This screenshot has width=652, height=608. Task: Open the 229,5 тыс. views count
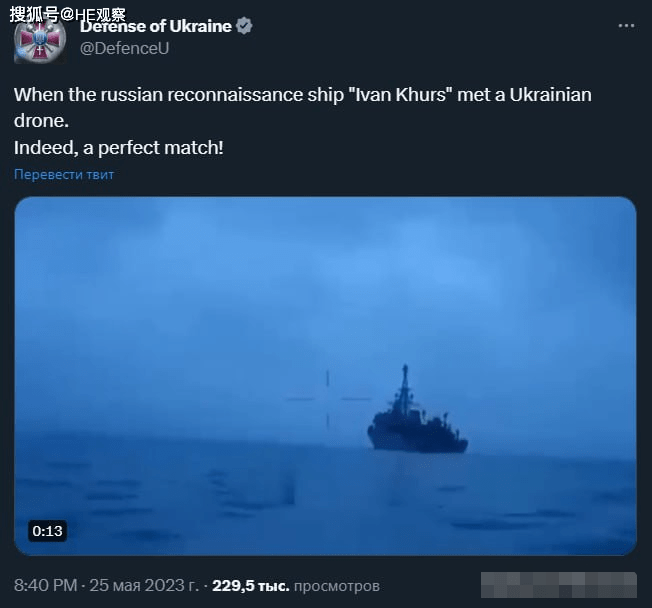click(251, 586)
